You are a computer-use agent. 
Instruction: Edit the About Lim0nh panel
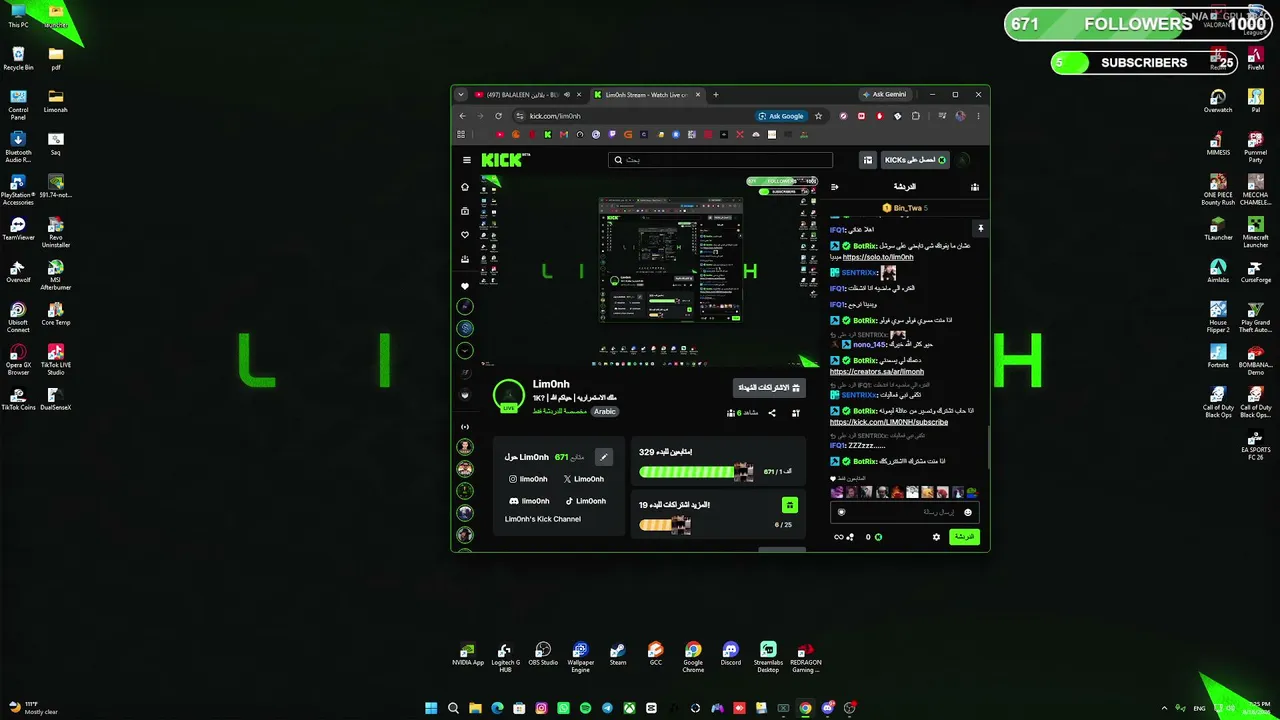coord(603,457)
